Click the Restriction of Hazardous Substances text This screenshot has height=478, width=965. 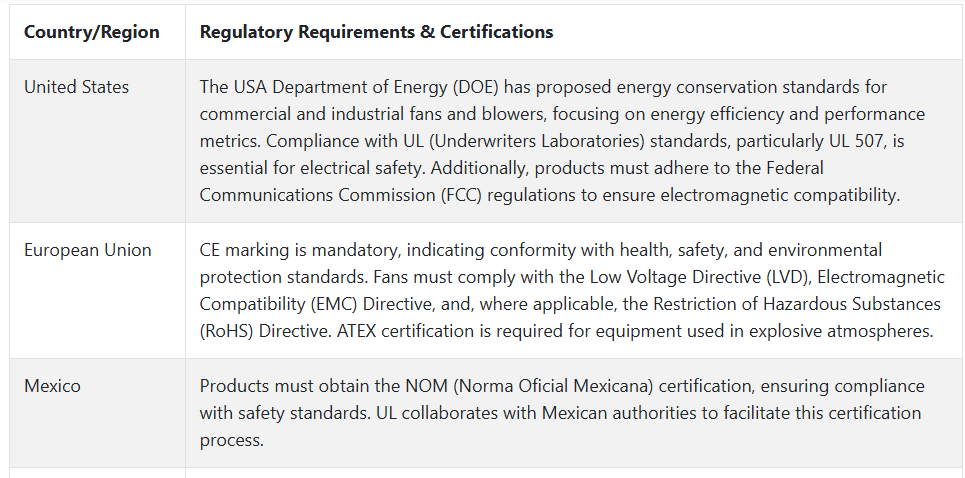point(797,305)
